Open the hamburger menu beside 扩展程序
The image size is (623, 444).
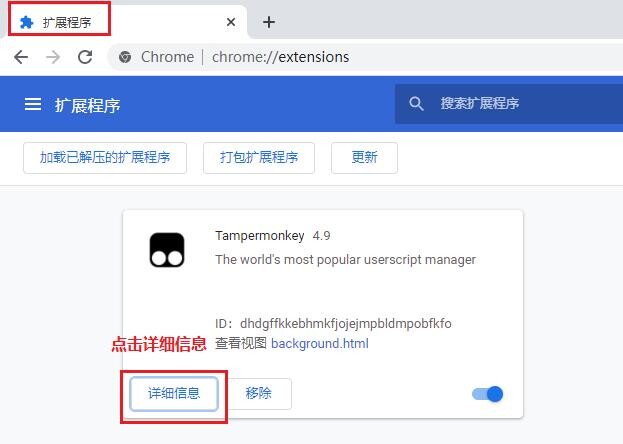click(x=33, y=104)
